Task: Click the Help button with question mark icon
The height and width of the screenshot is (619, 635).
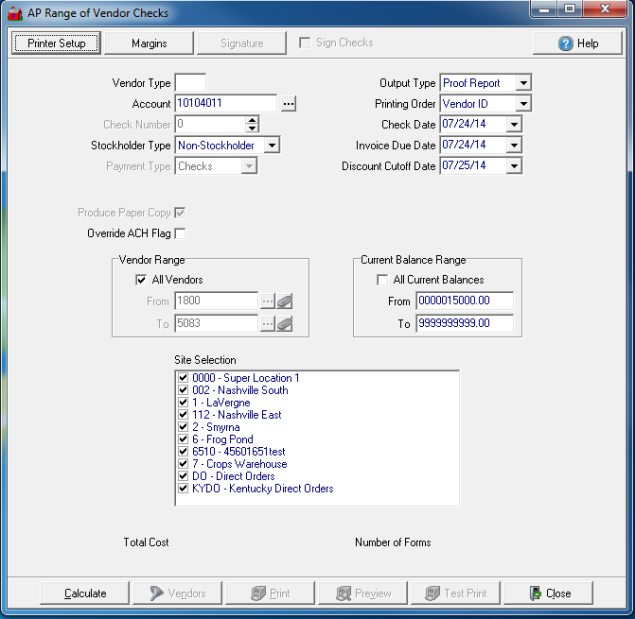Action: (x=577, y=44)
